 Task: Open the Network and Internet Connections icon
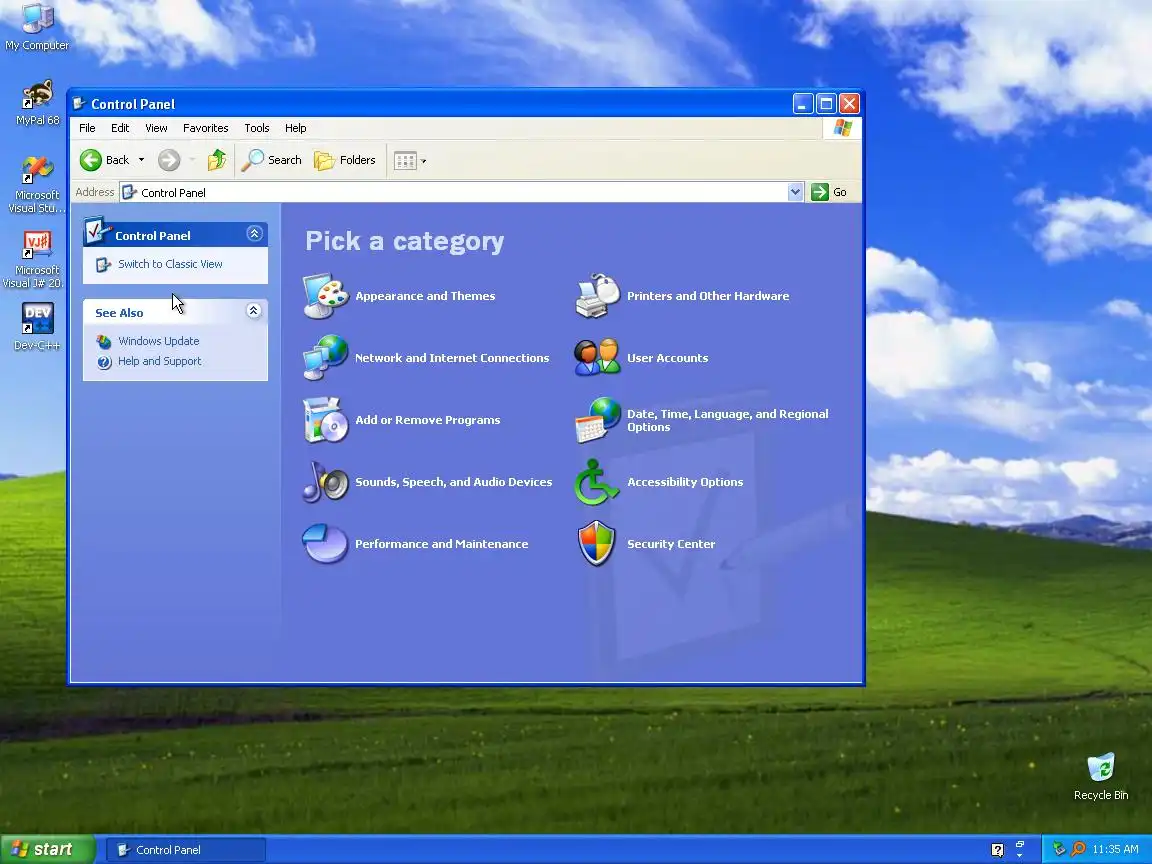coord(325,357)
